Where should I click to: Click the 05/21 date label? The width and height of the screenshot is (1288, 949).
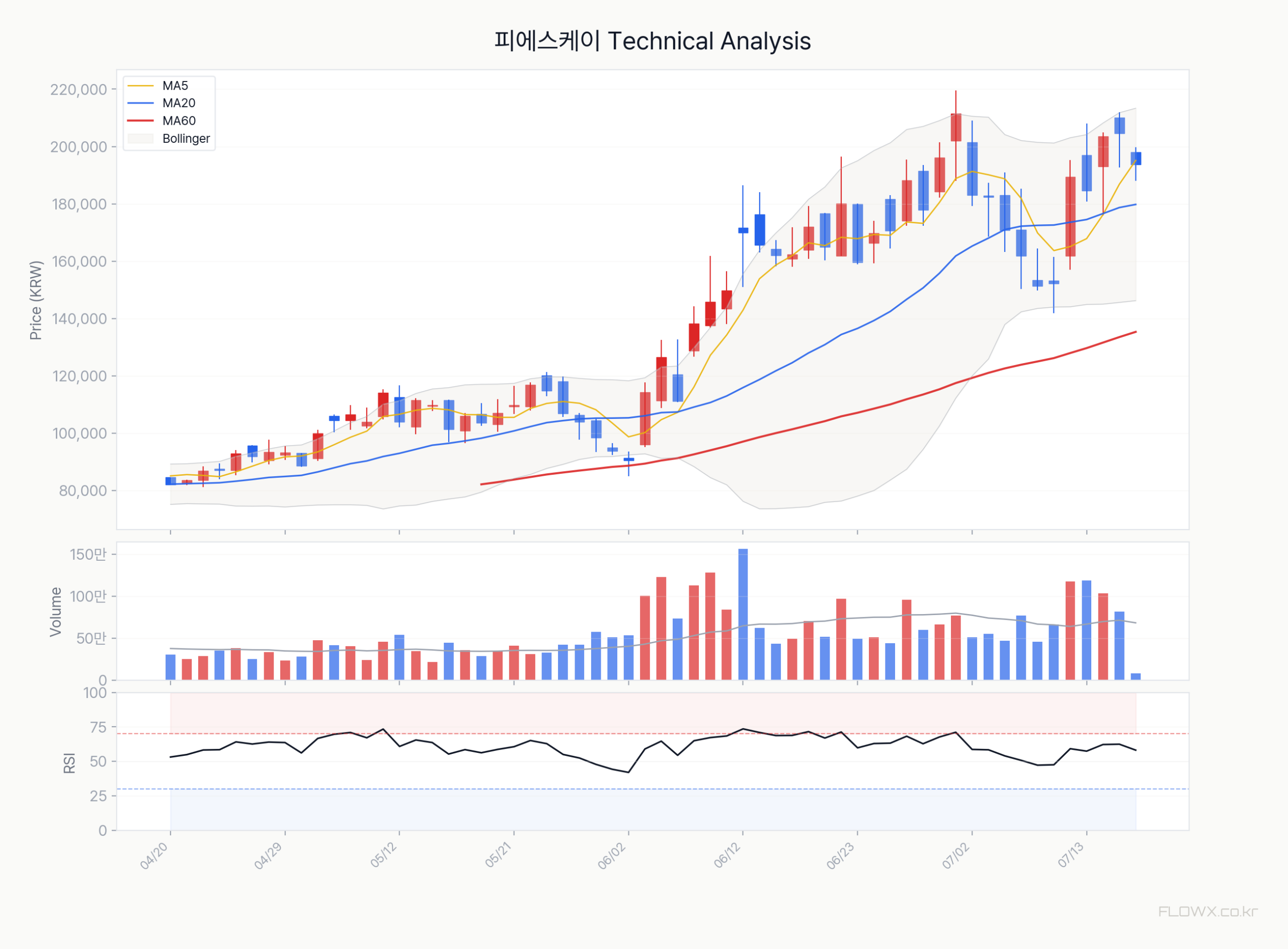pyautogui.click(x=498, y=855)
